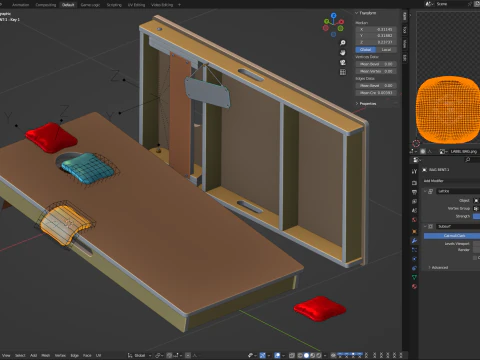Viewport: 480px width, 360px height.
Task: Open the Edge menu
Action: point(74,355)
